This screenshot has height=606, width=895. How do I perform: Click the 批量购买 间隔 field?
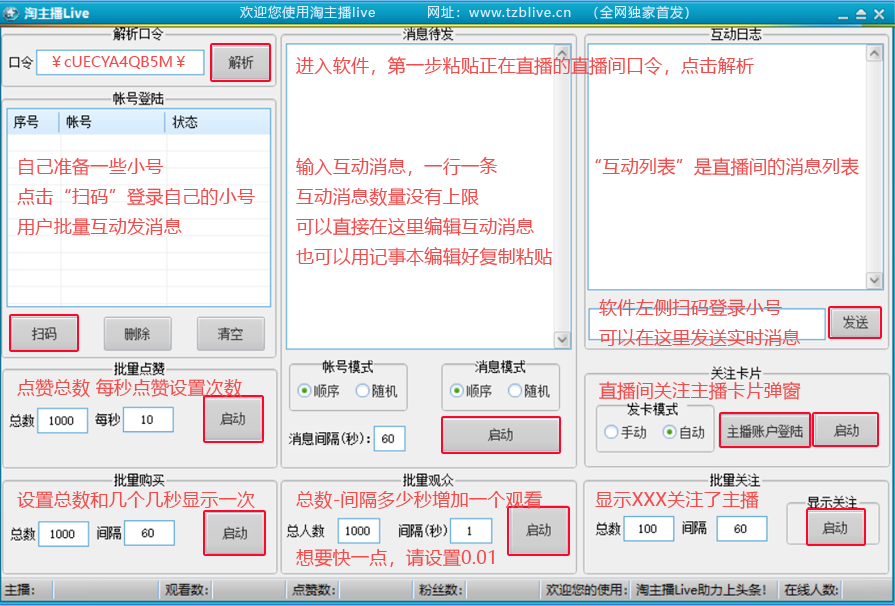tap(149, 533)
